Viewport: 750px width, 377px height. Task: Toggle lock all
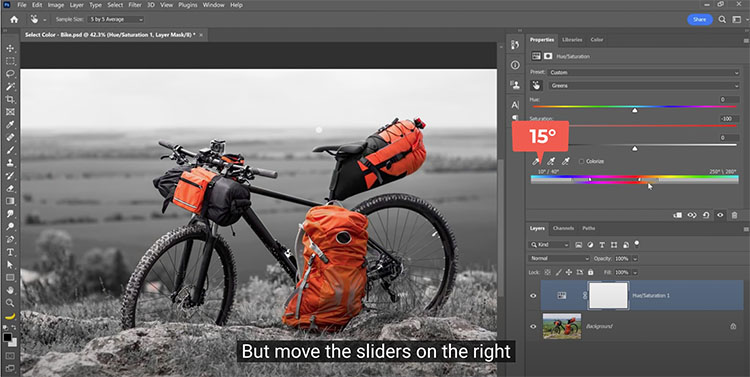click(x=590, y=272)
